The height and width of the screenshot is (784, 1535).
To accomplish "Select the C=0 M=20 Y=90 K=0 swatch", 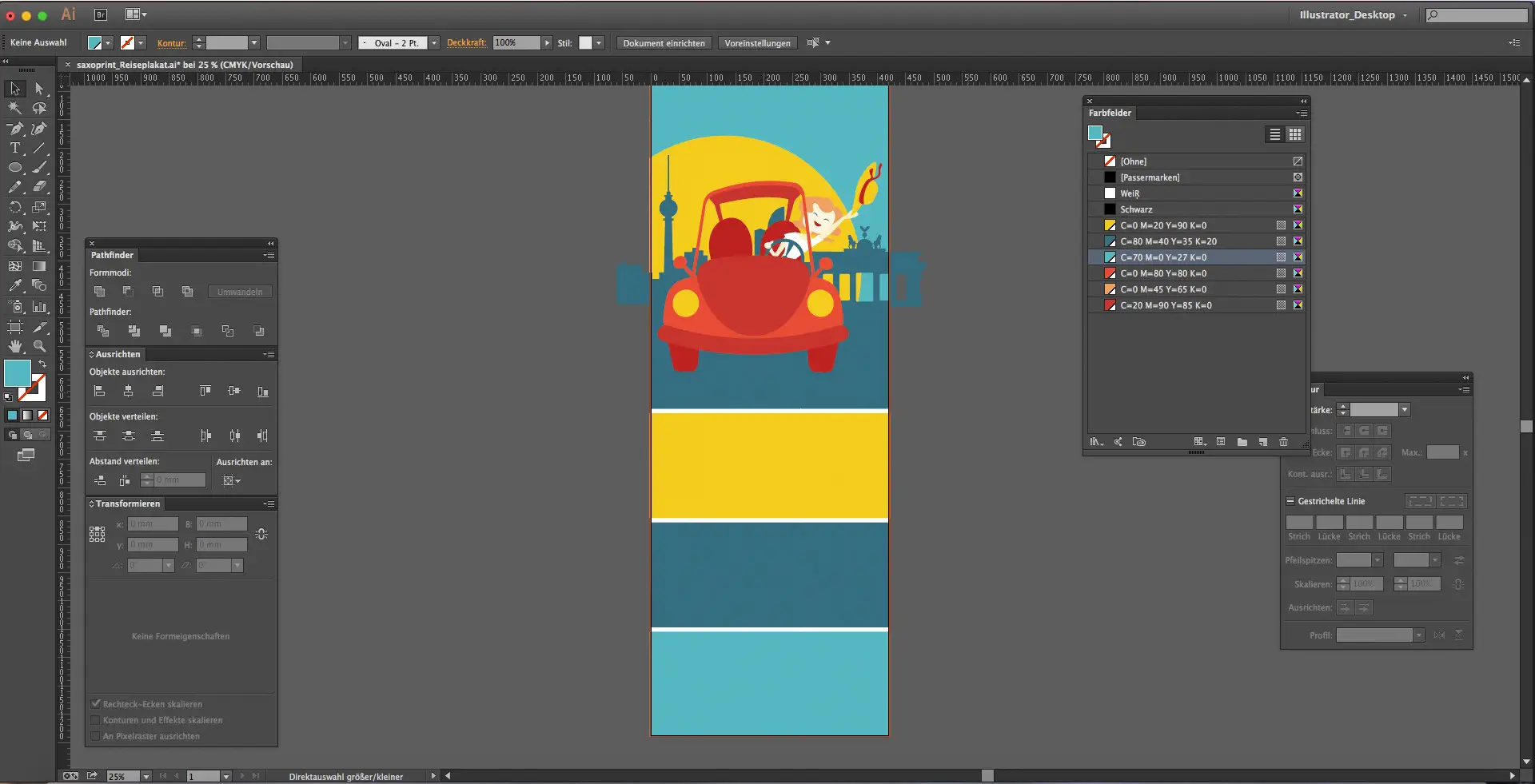I will 1163,225.
